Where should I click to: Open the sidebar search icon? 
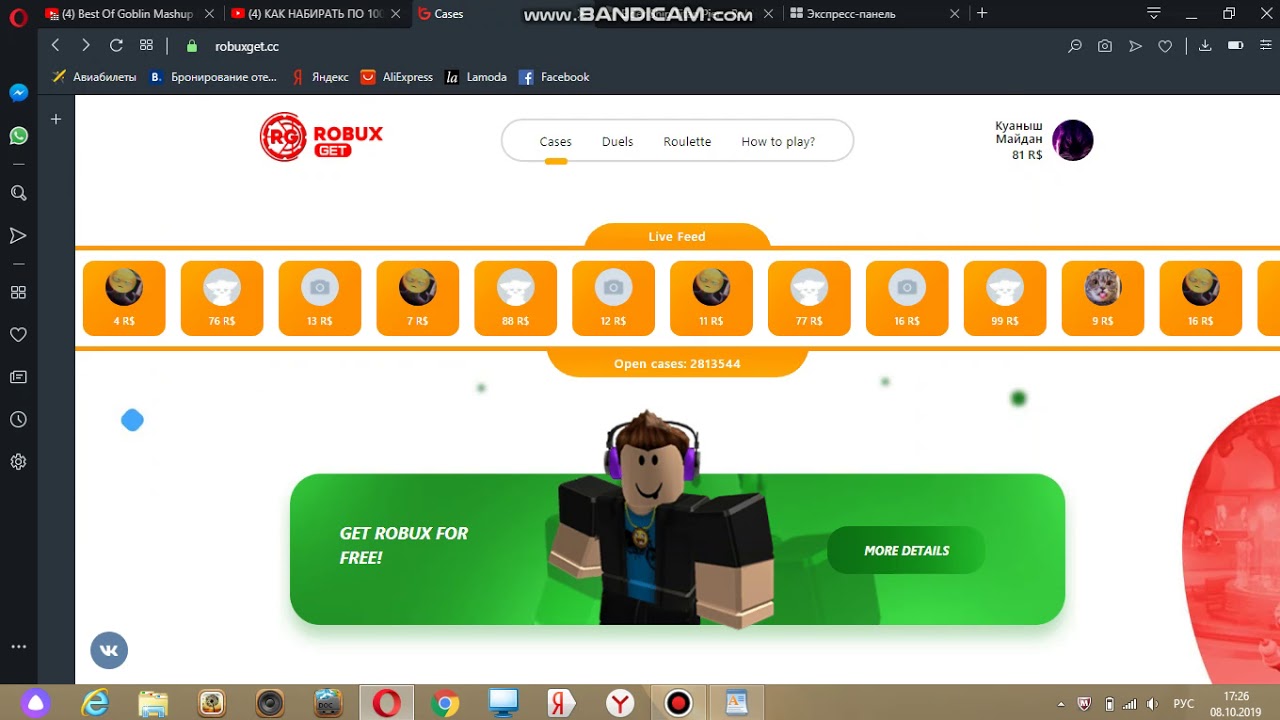pyautogui.click(x=18, y=193)
